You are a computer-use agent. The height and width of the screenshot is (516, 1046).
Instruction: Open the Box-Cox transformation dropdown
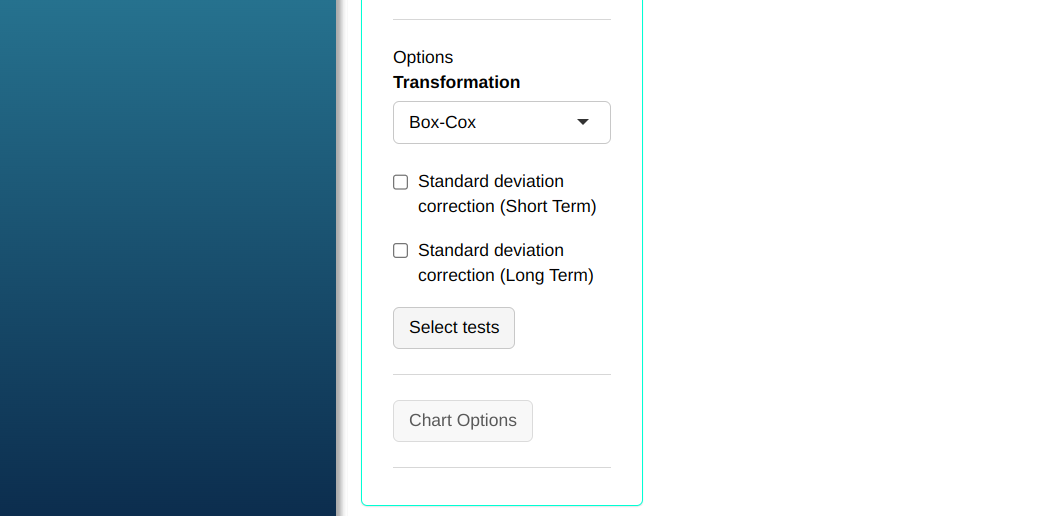click(x=501, y=122)
